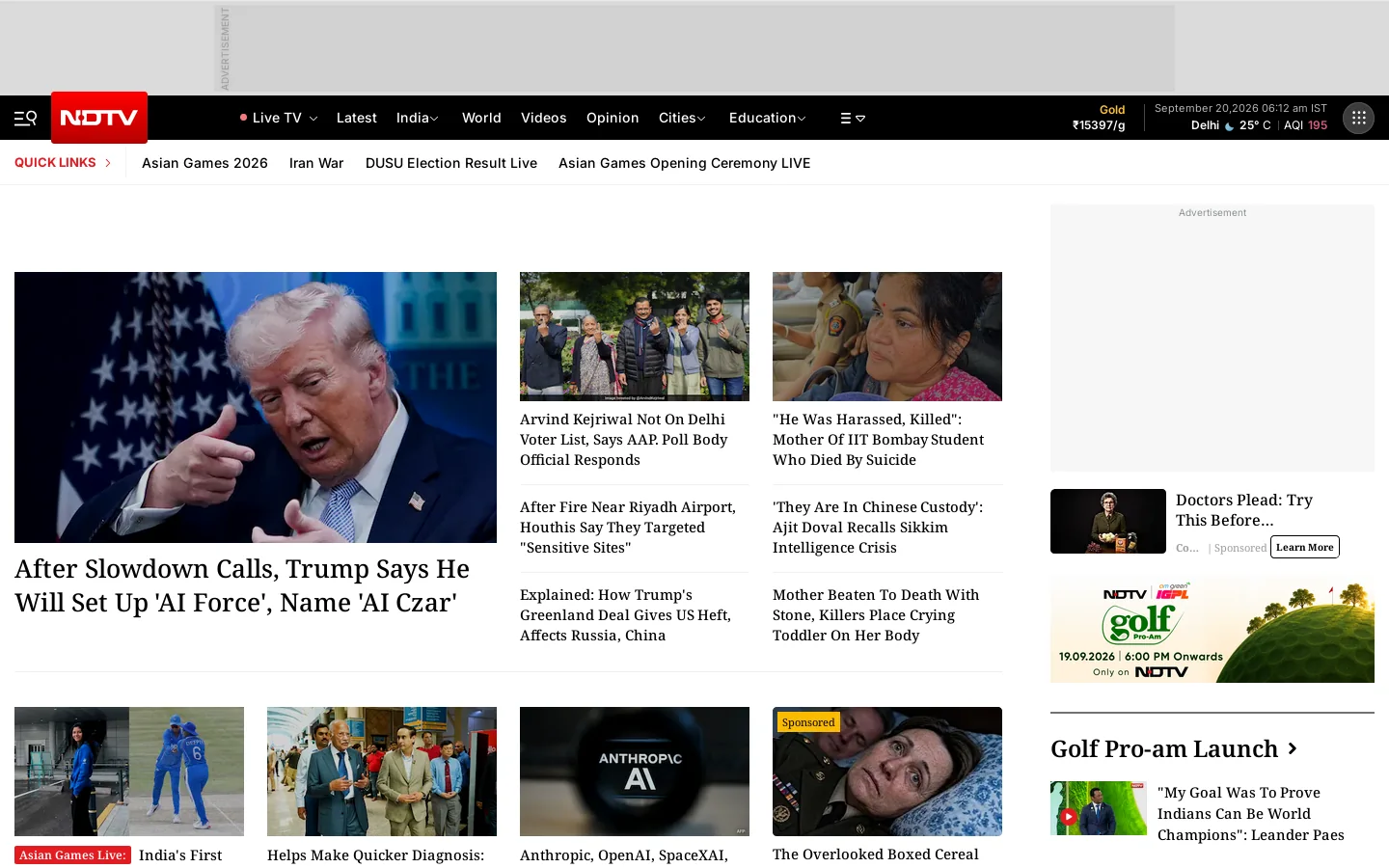This screenshot has width=1389, height=868.
Task: Read Mother Beaten To Death story
Action: pyautogui.click(x=876, y=615)
